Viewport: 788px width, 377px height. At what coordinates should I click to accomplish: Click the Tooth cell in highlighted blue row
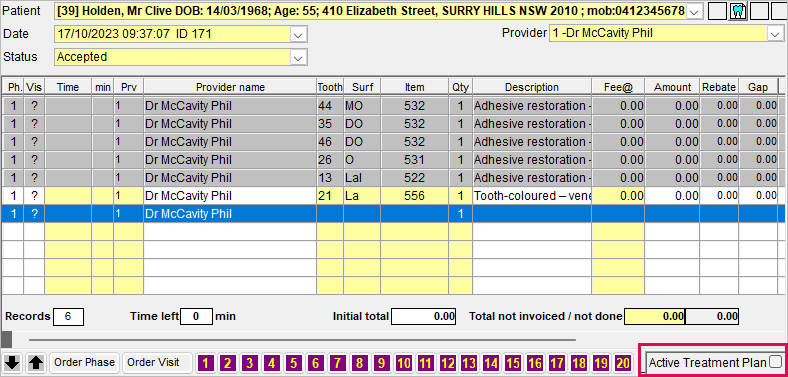pos(330,214)
